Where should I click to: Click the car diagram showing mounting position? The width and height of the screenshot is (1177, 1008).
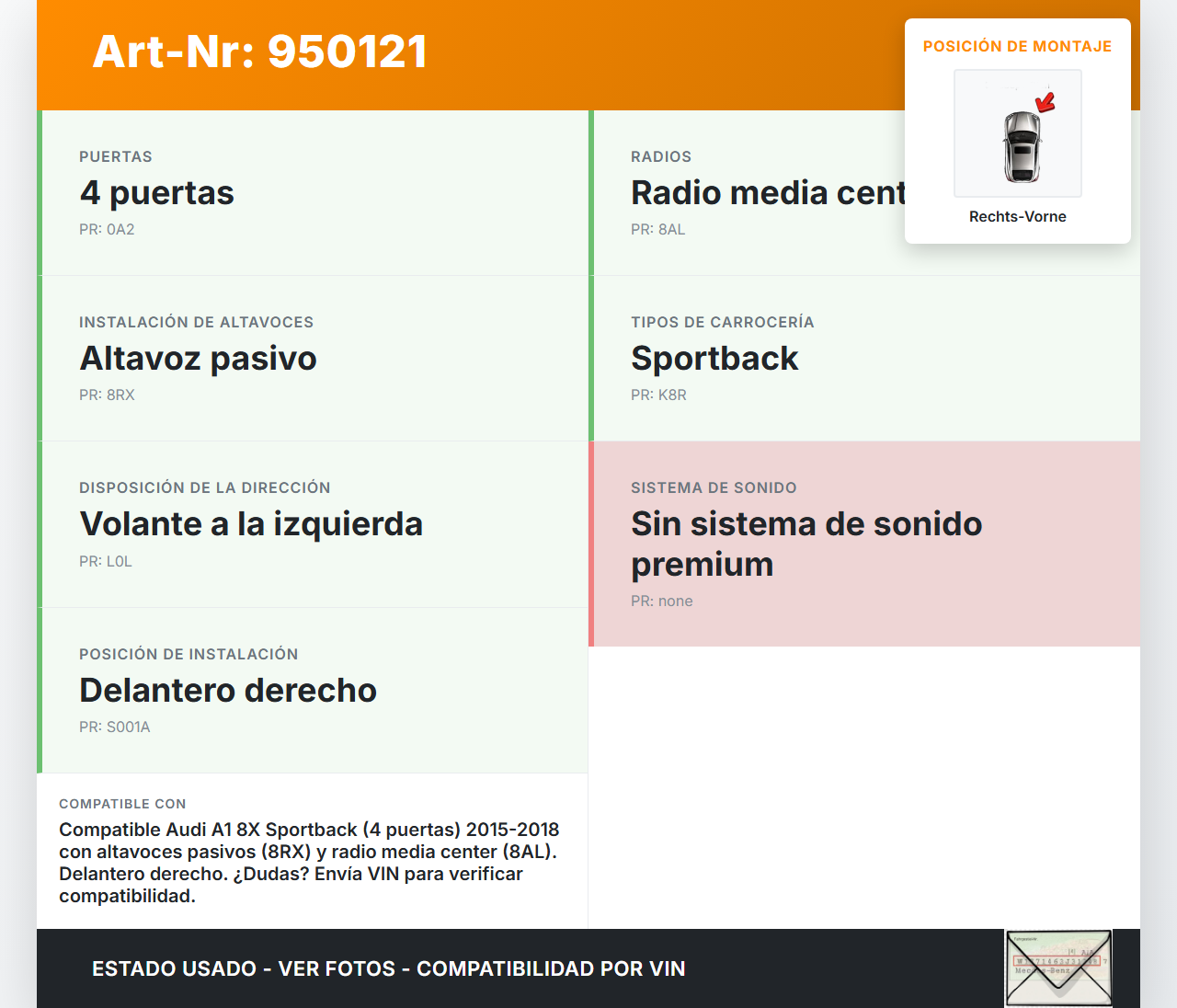pos(1017,133)
